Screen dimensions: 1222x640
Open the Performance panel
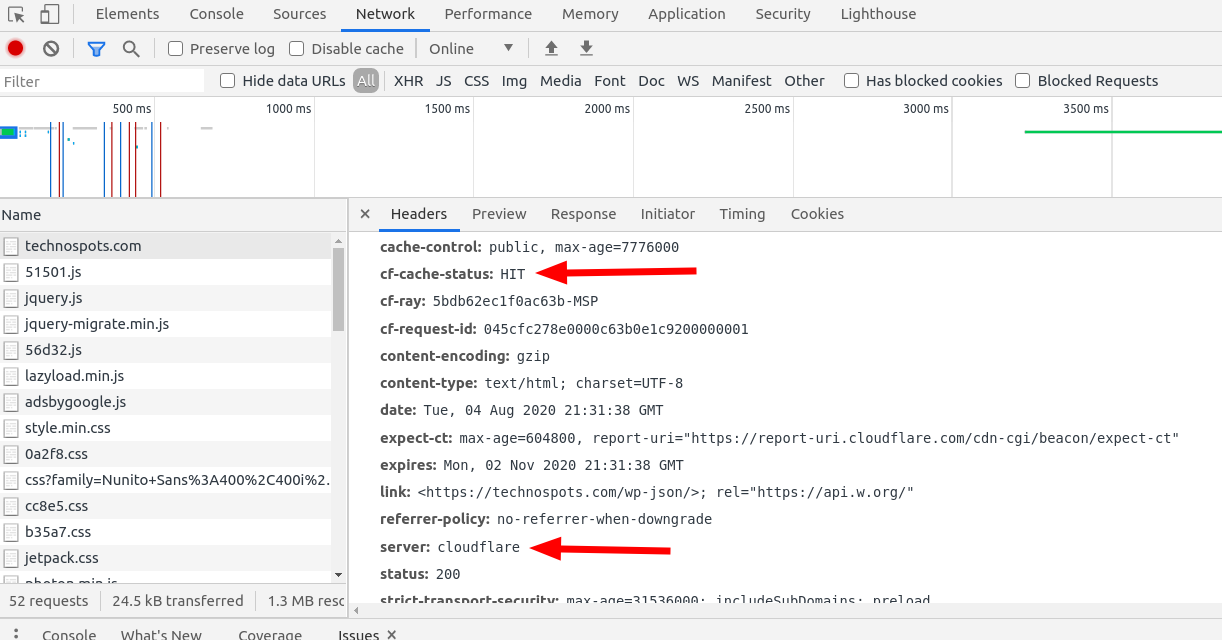(488, 14)
